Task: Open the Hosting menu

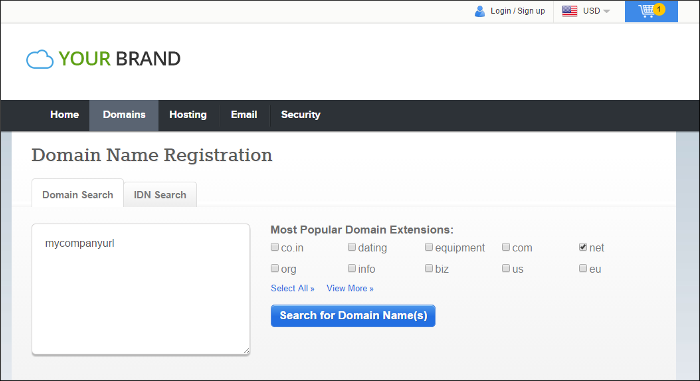Action: (188, 115)
